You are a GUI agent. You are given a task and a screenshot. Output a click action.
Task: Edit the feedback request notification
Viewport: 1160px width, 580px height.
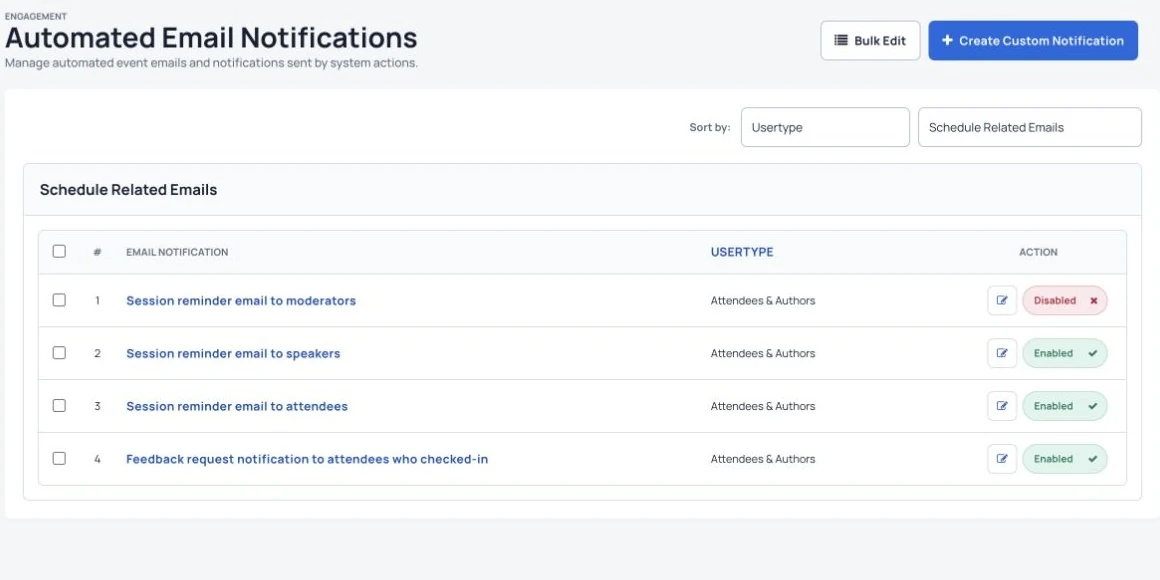pyautogui.click(x=1002, y=459)
